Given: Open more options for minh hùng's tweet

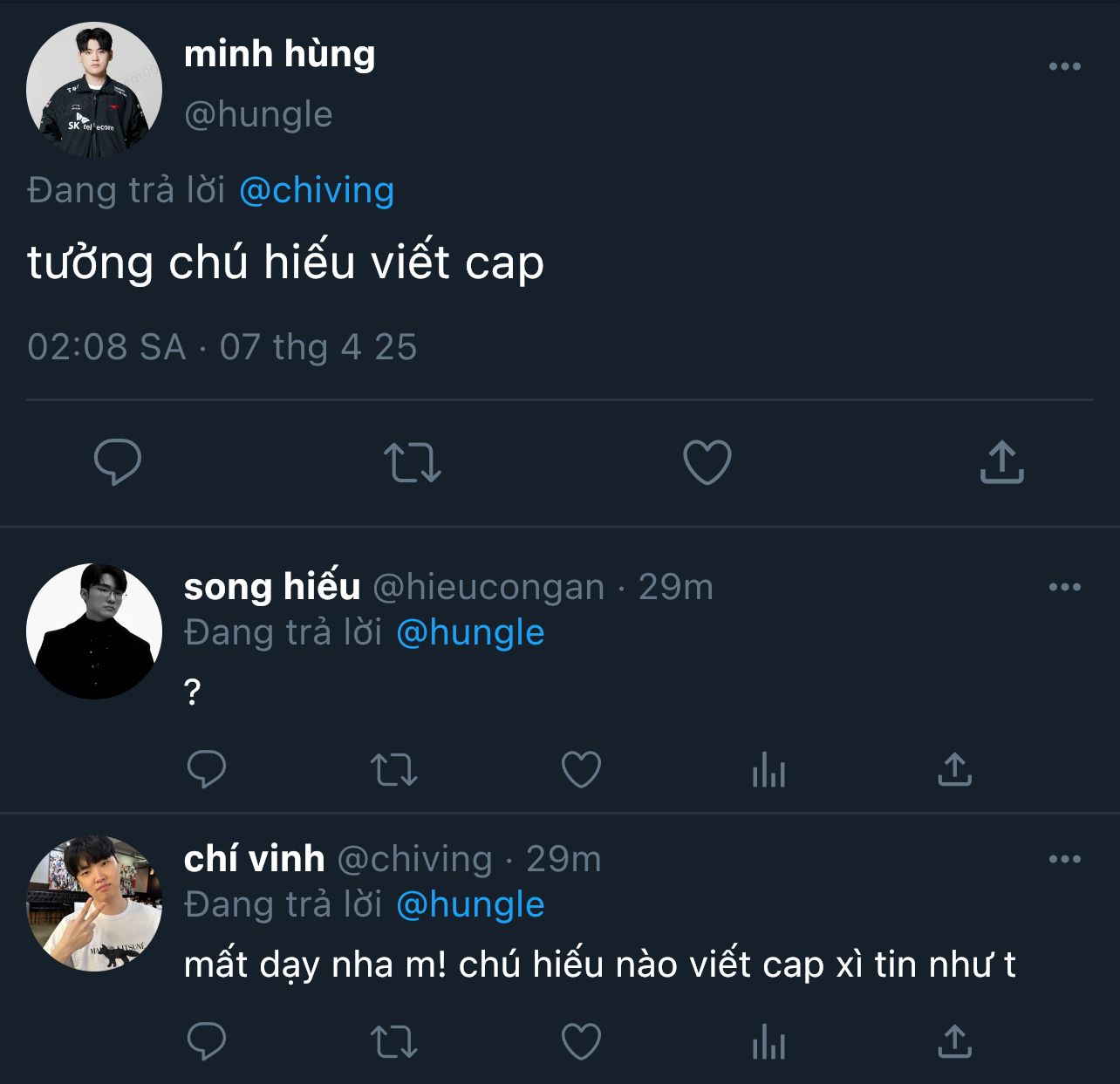Looking at the screenshot, I should [x=1064, y=67].
